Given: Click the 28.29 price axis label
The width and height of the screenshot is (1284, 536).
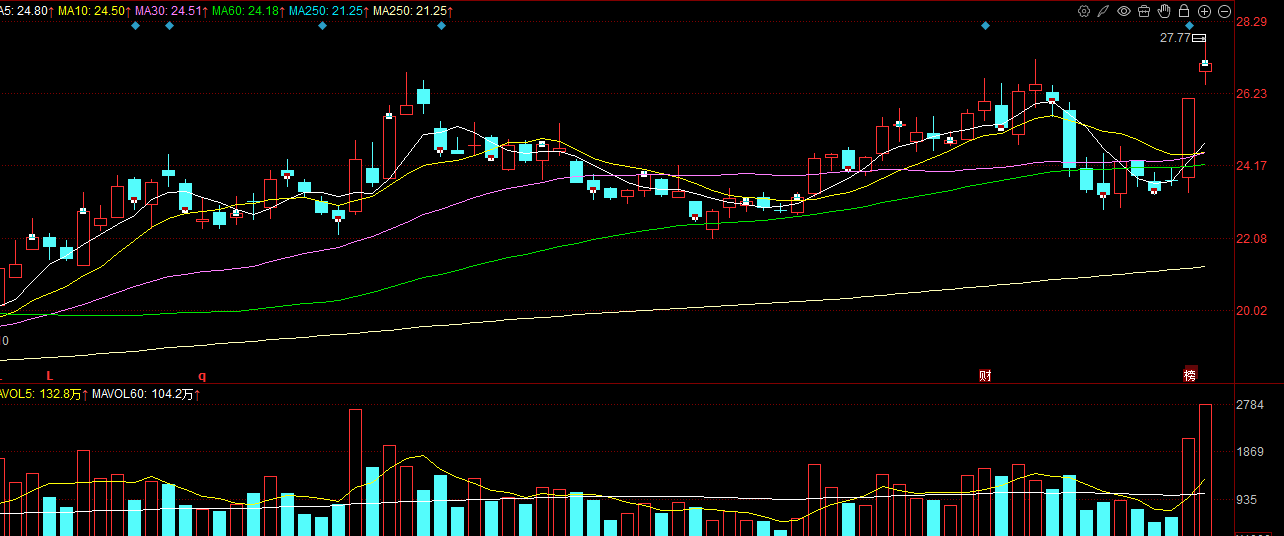Looking at the screenshot, I should coord(1252,21).
